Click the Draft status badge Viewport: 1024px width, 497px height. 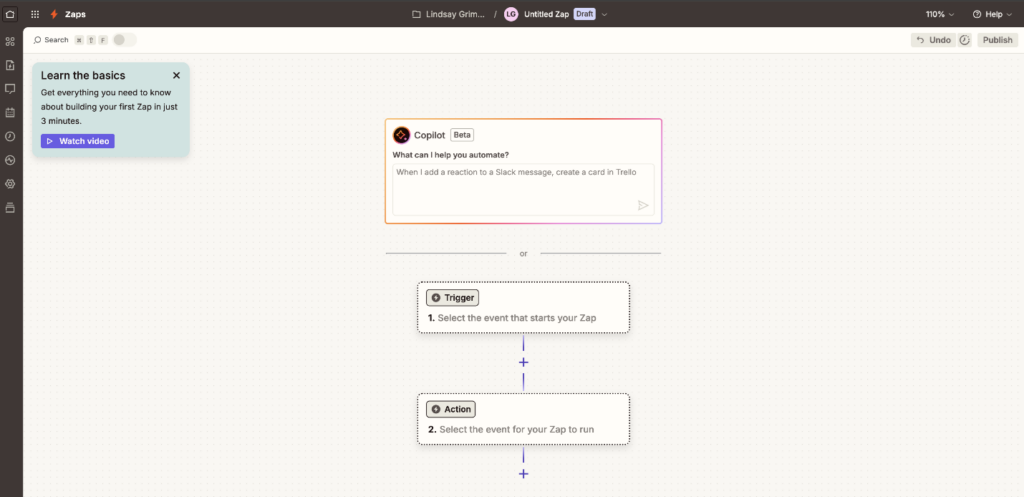[x=584, y=14]
